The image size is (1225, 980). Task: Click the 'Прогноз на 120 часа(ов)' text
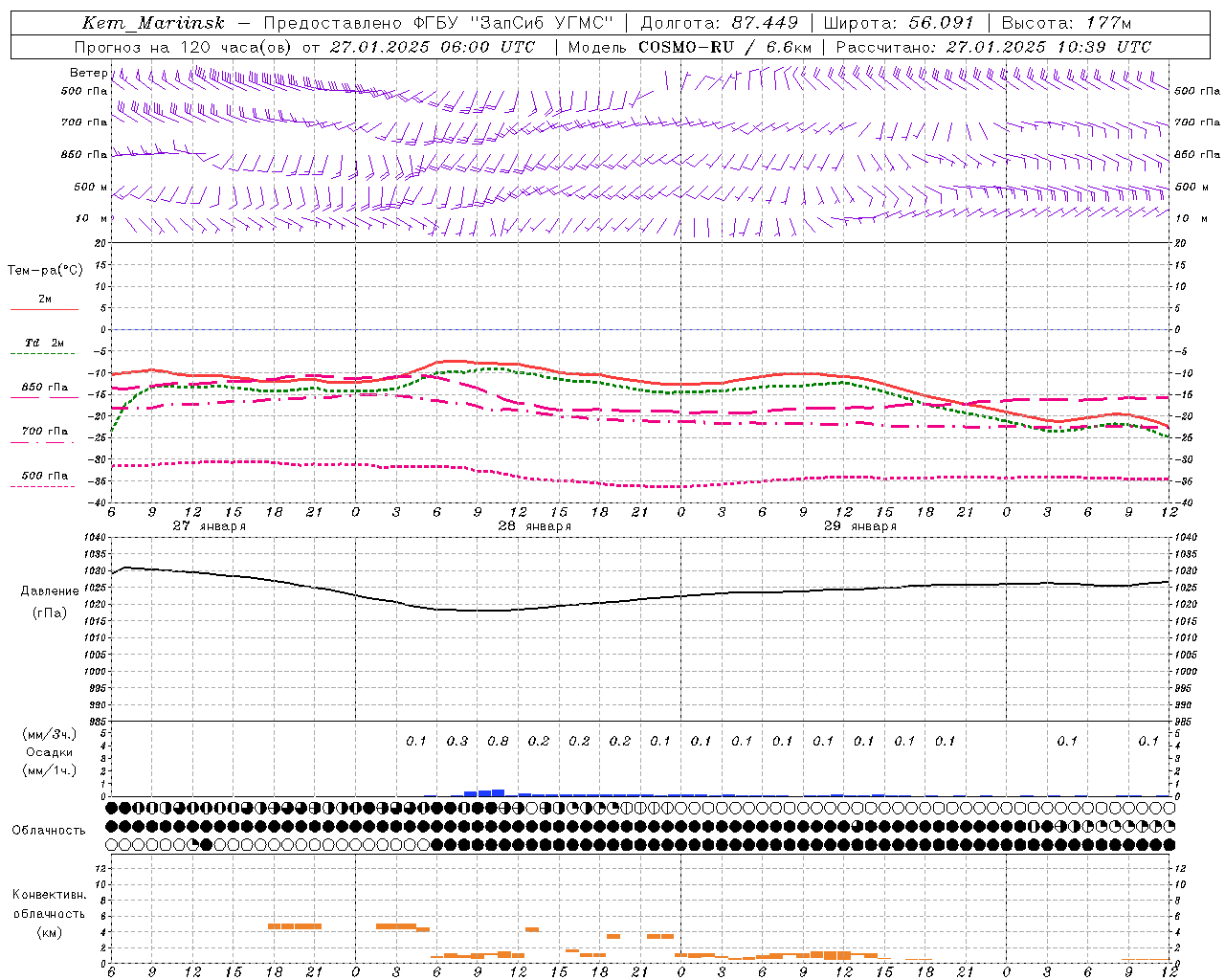[x=184, y=47]
